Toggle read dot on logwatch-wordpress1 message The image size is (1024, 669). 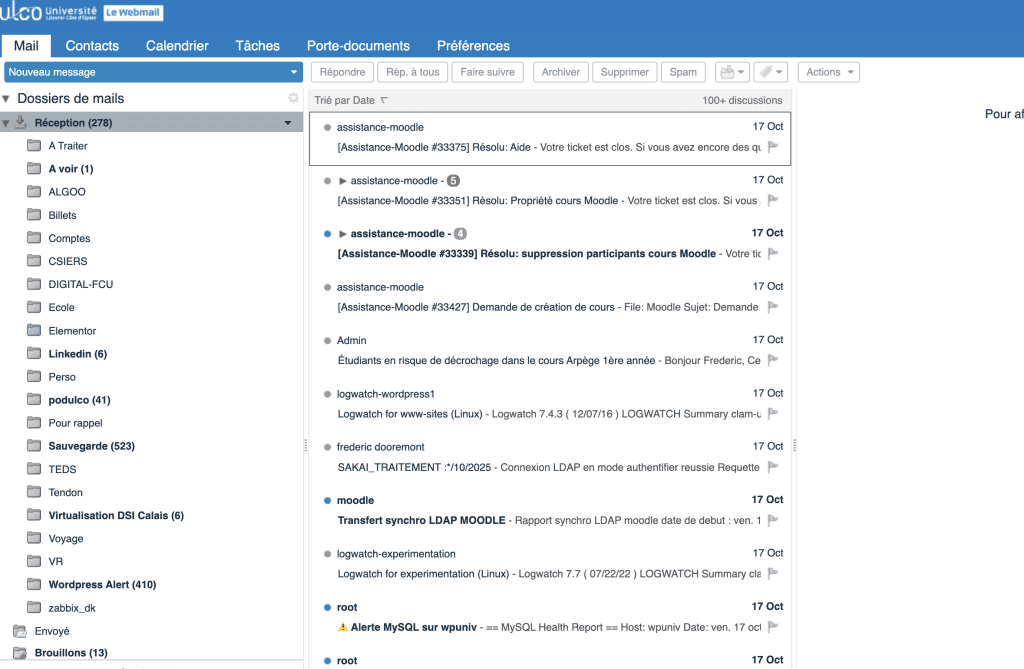click(327, 394)
